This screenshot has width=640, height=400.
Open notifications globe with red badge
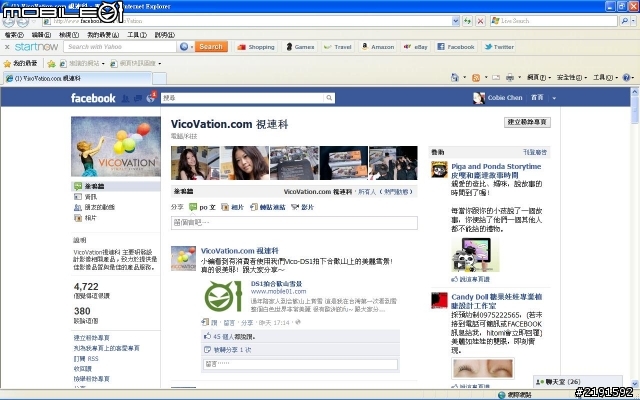(151, 98)
